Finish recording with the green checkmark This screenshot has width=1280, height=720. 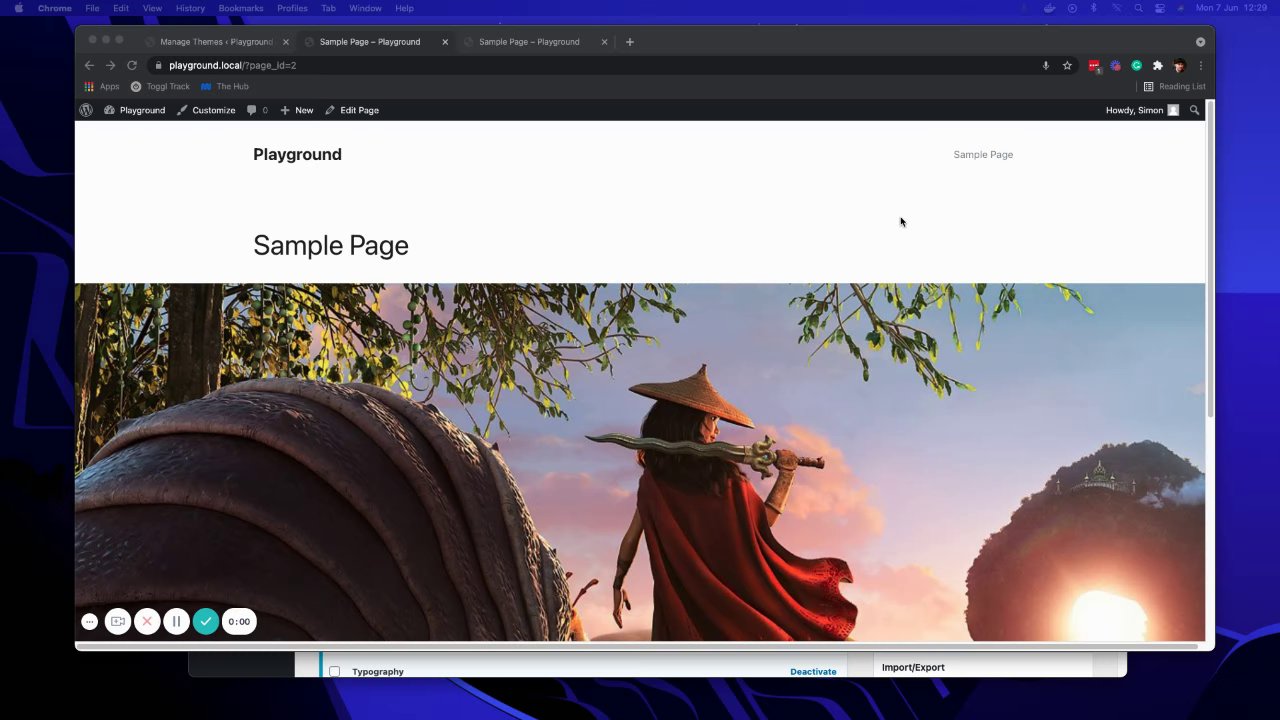tap(205, 621)
